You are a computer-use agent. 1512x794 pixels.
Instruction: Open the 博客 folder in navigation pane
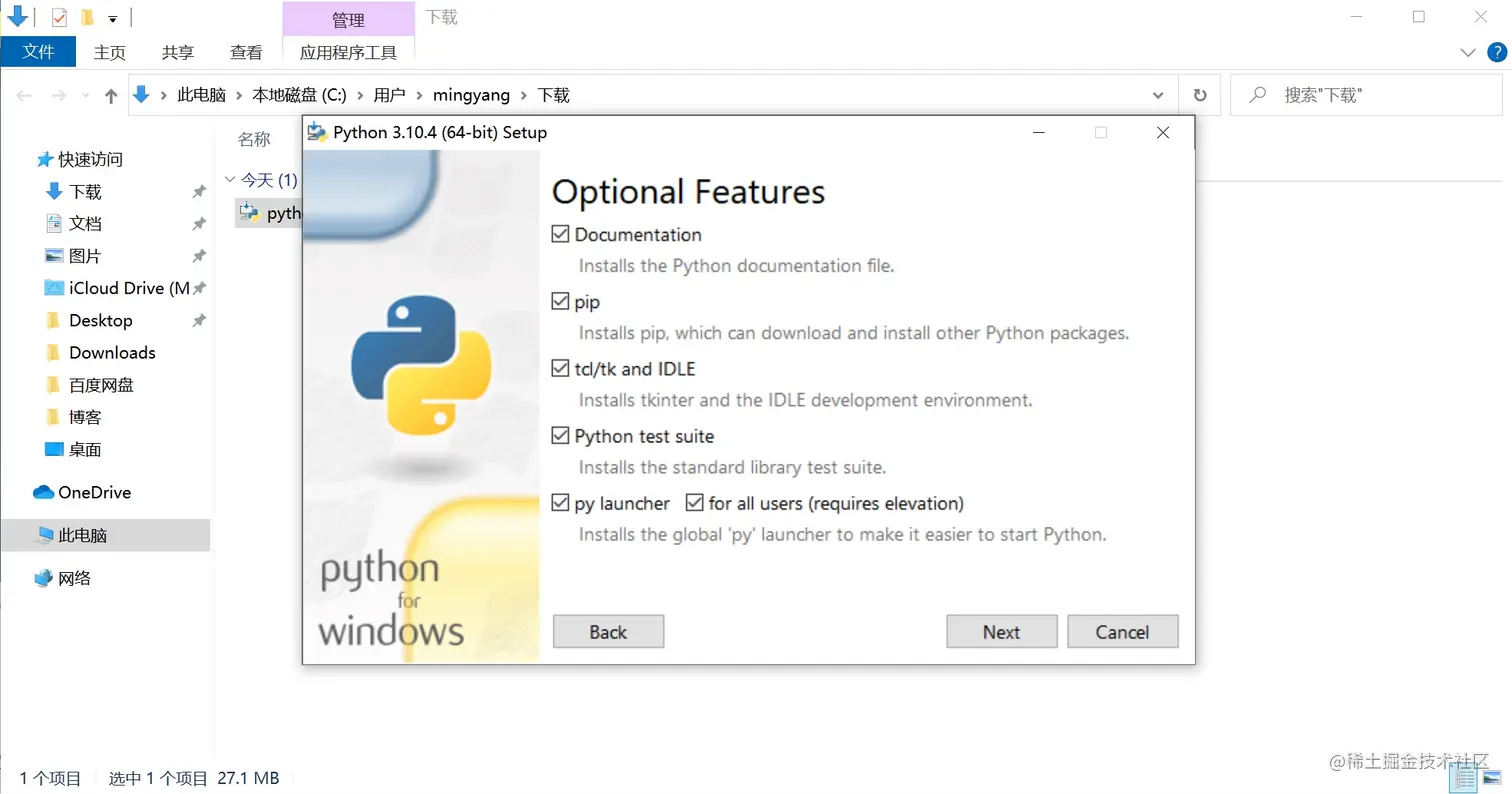tap(85, 417)
